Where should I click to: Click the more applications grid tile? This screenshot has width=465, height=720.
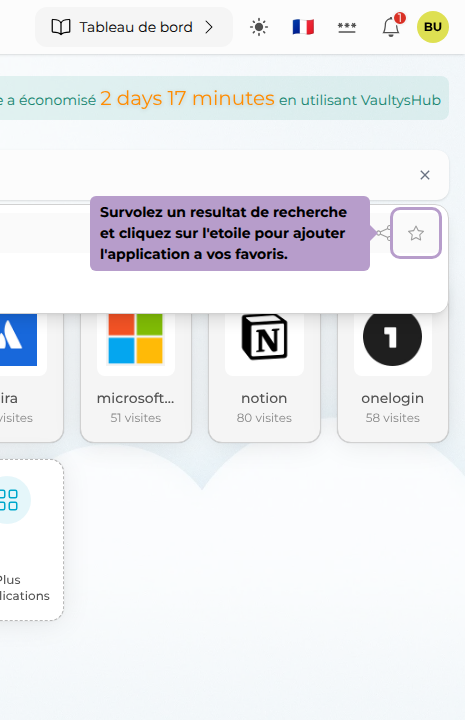coord(31,540)
